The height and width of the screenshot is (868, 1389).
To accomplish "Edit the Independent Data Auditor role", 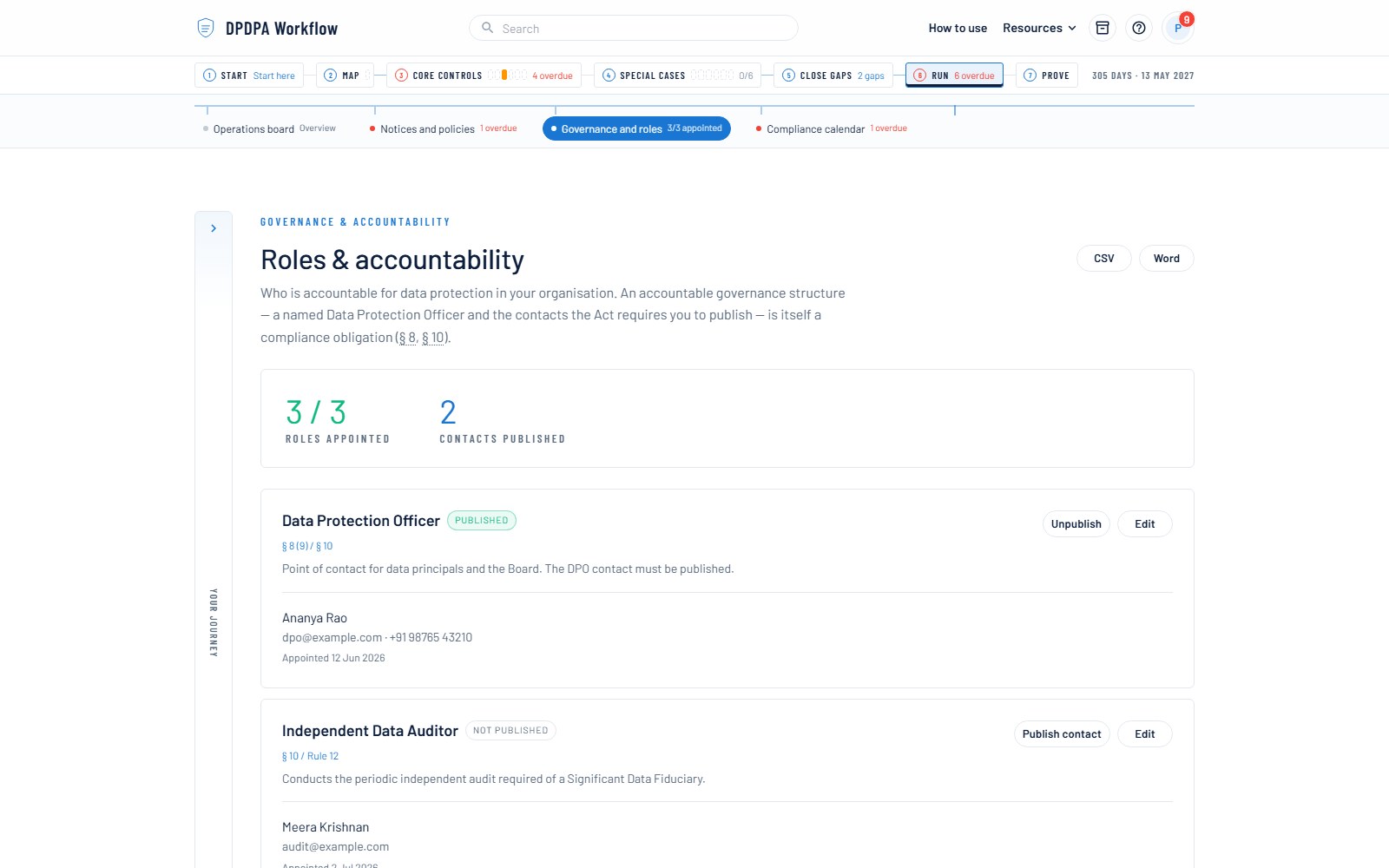I will [x=1144, y=733].
